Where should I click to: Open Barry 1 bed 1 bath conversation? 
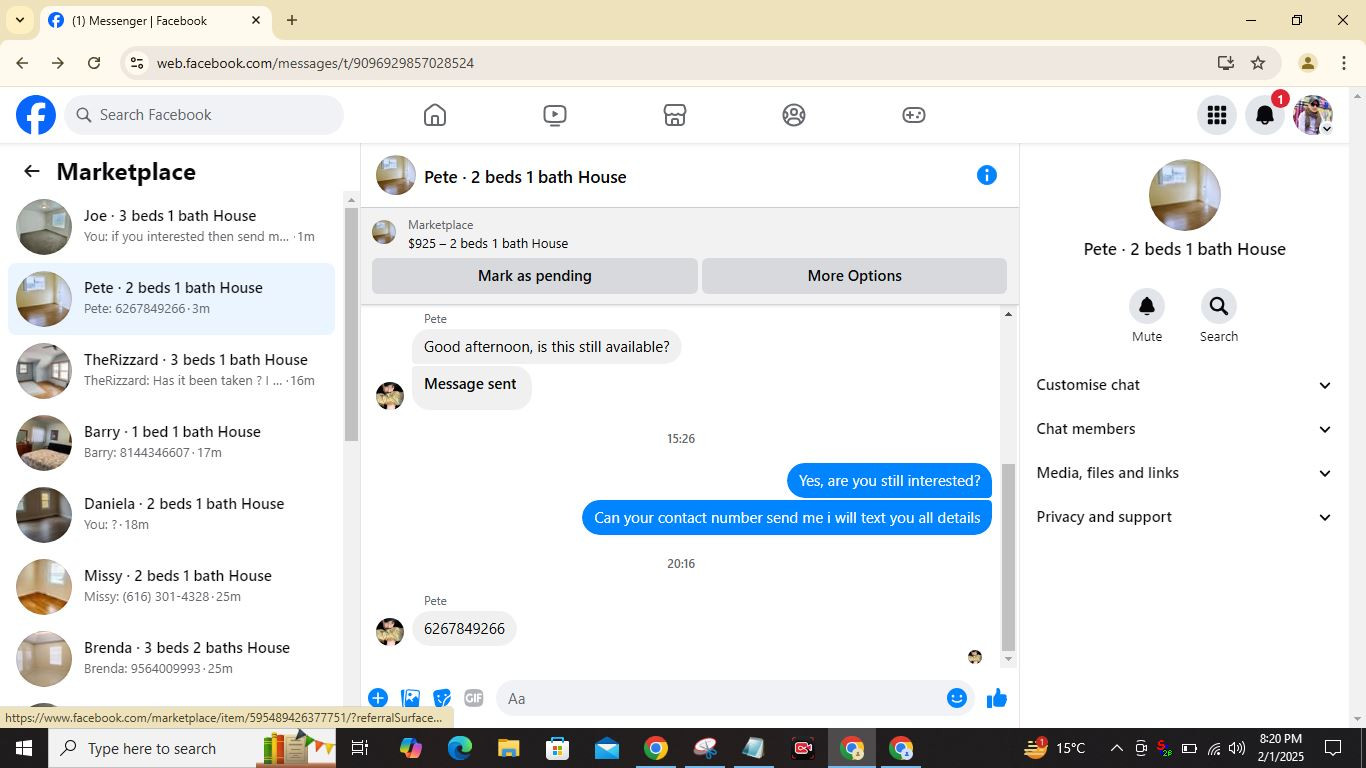pyautogui.click(x=172, y=443)
